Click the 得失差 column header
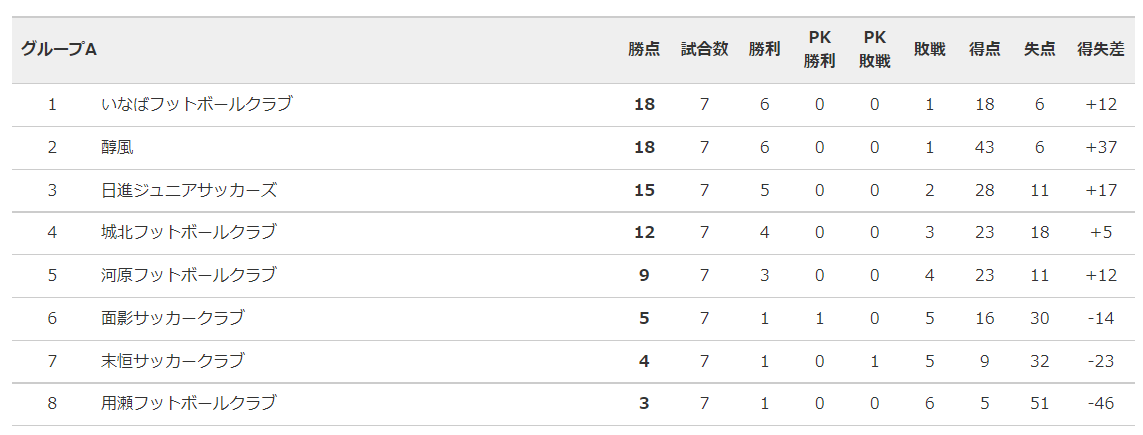 1101,50
